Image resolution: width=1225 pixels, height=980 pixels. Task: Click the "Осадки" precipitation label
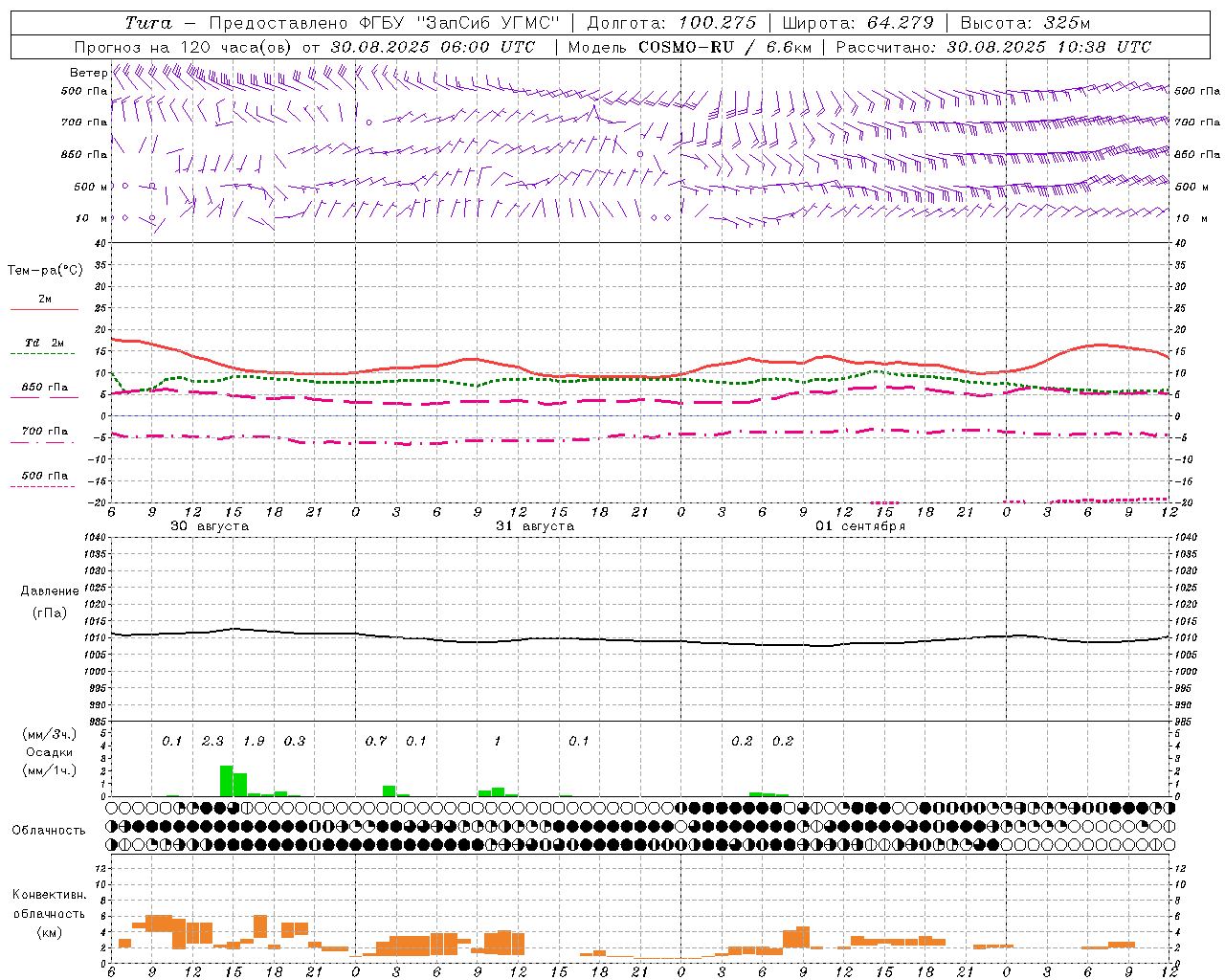pyautogui.click(x=49, y=752)
